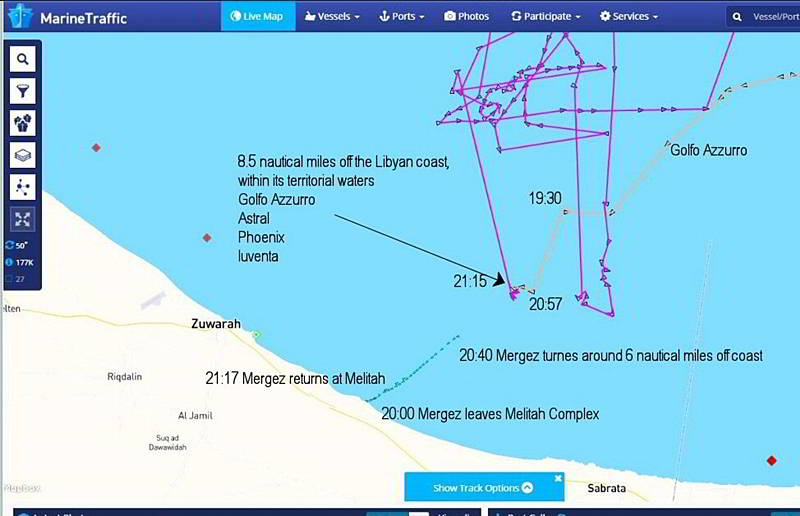The height and width of the screenshot is (516, 800).
Task: Click the 50" auto-refresh indicator
Action: tap(17, 245)
